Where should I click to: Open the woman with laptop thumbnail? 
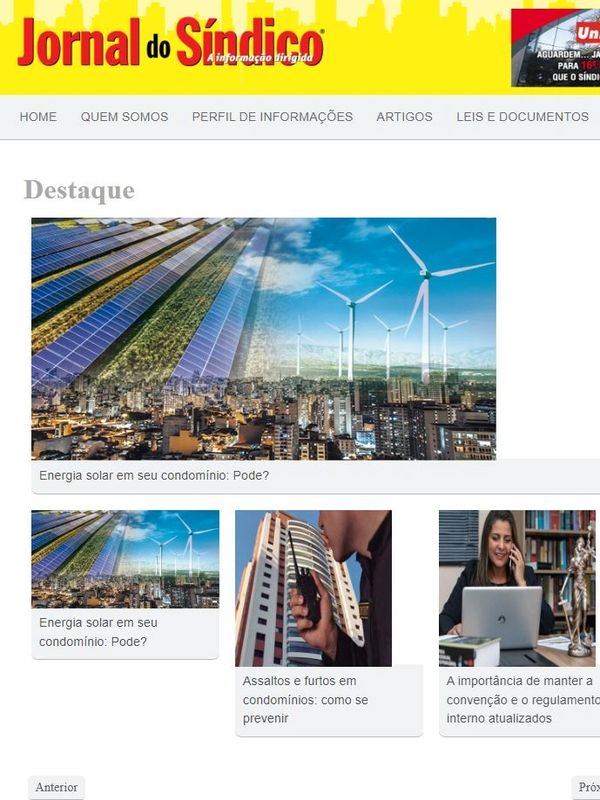point(517,588)
